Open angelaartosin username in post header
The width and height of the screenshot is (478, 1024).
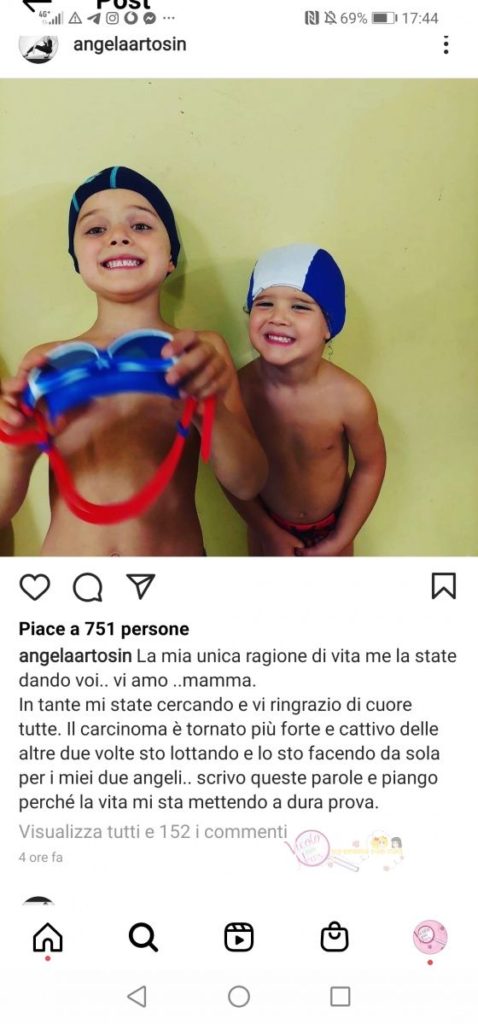click(x=129, y=44)
